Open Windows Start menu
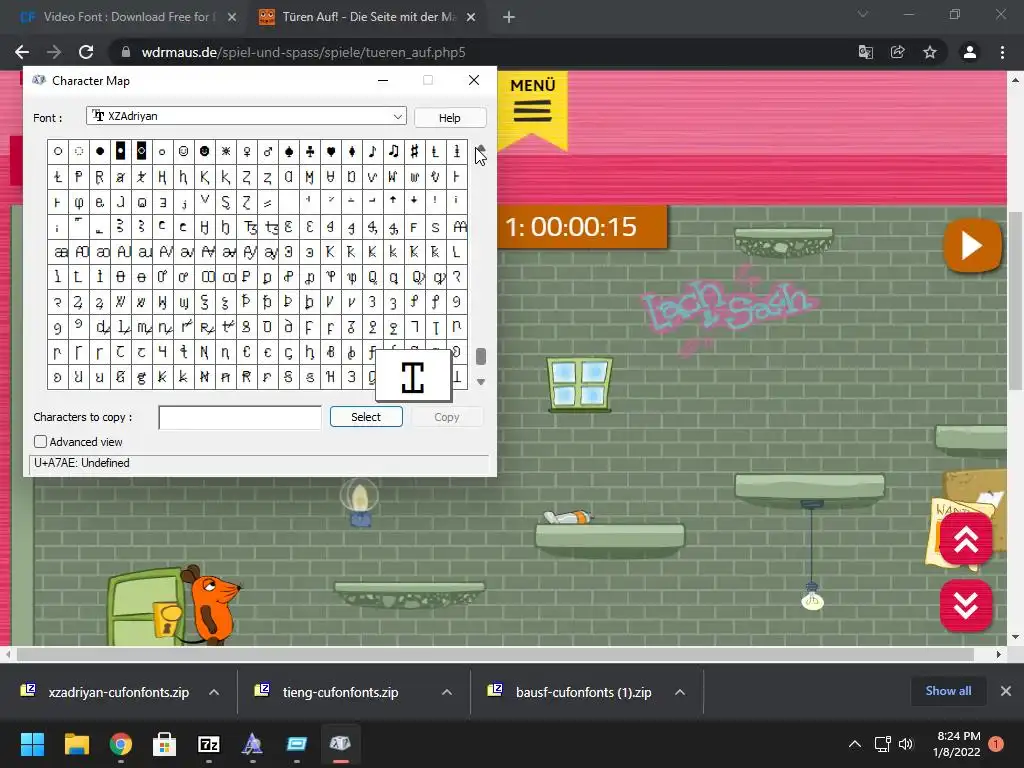1024x768 pixels. (x=32, y=744)
